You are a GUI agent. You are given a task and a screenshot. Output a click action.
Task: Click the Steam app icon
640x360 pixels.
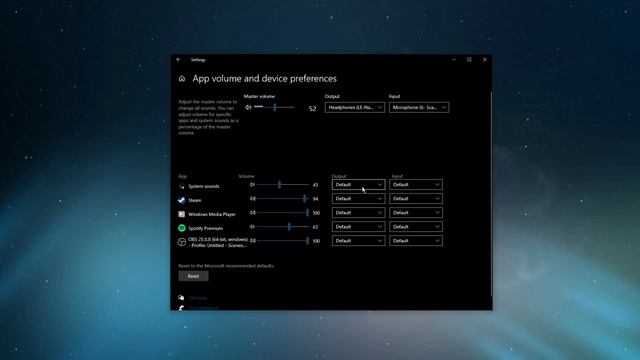pyautogui.click(x=182, y=200)
